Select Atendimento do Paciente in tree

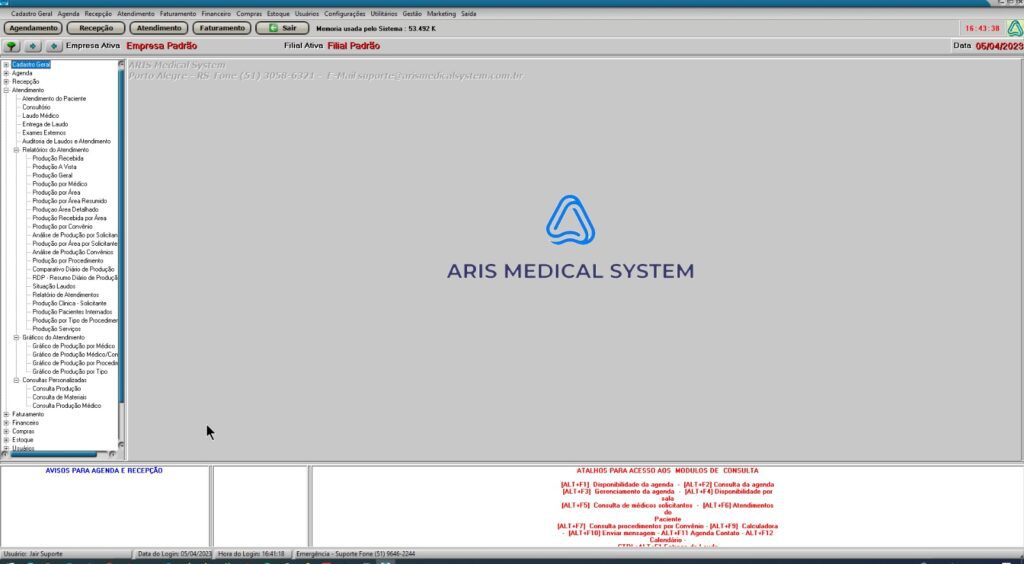click(54, 99)
